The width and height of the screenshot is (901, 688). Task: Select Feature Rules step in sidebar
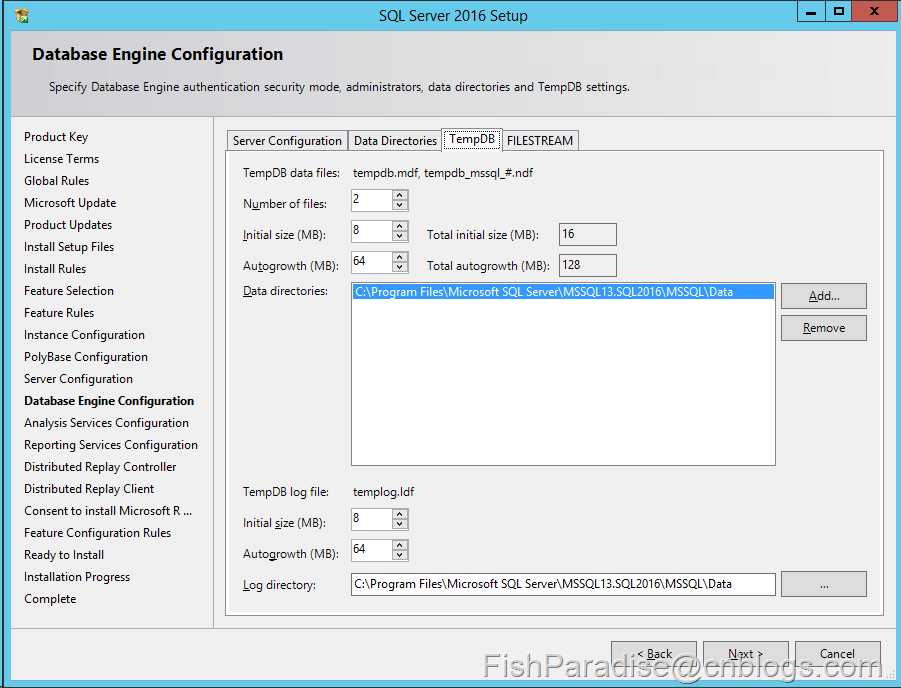point(59,313)
